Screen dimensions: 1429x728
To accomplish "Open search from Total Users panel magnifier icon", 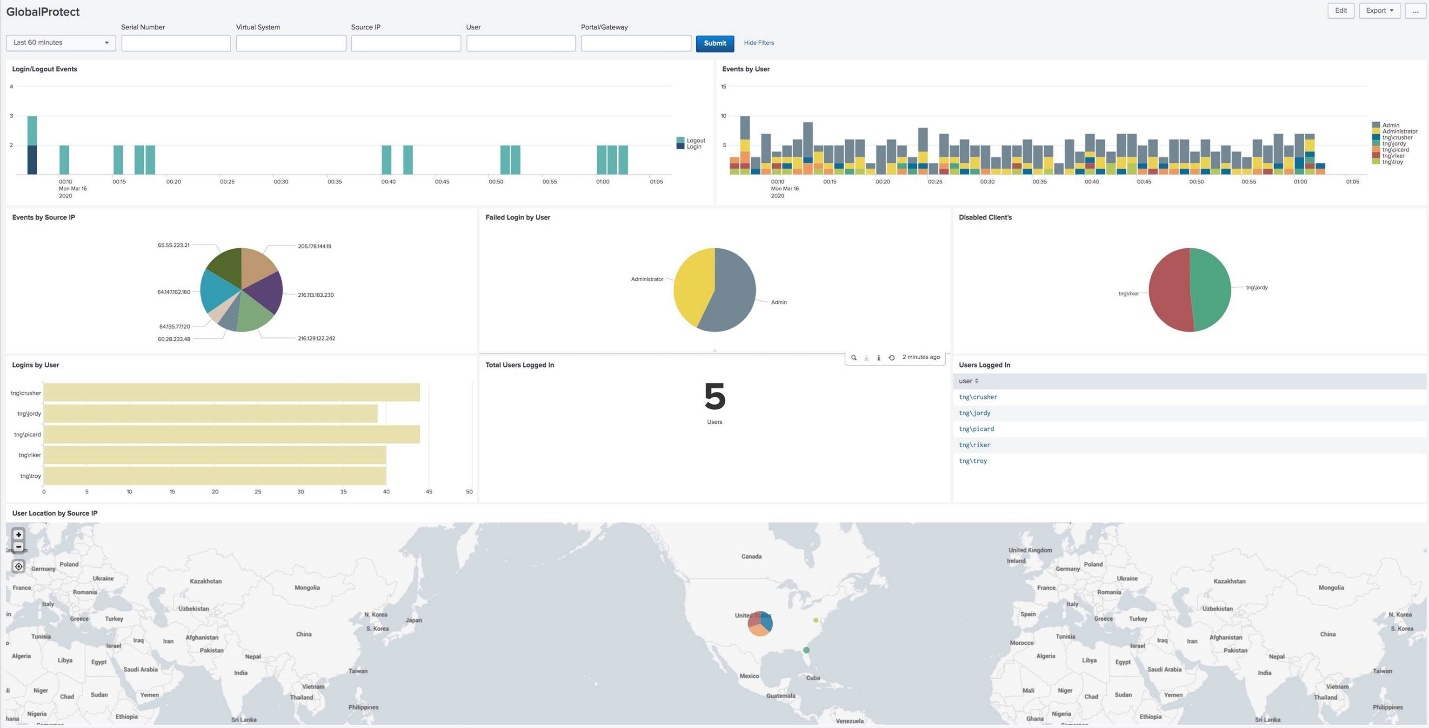I will point(854,357).
